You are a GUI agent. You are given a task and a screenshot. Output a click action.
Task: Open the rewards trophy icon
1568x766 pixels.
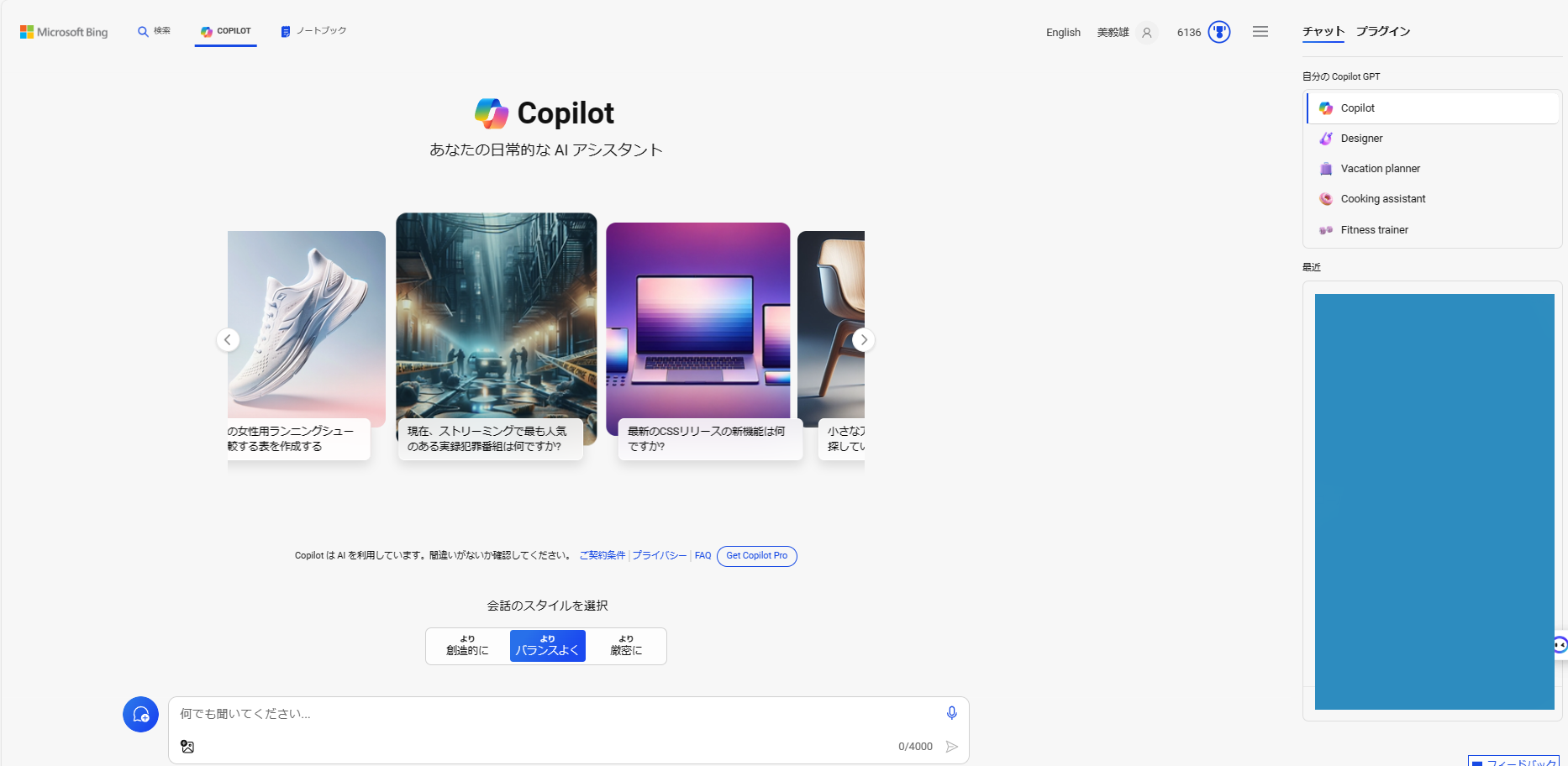click(x=1219, y=32)
